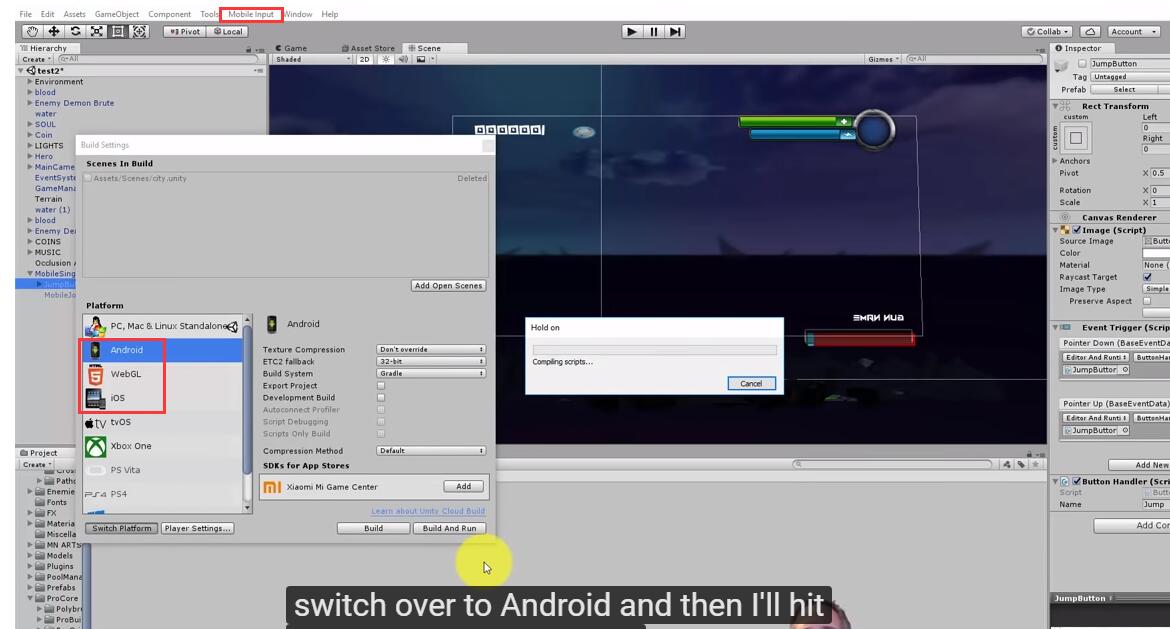This screenshot has width=1170, height=629.
Task: Expand Environment in Hierarchy
Action: click(30, 81)
